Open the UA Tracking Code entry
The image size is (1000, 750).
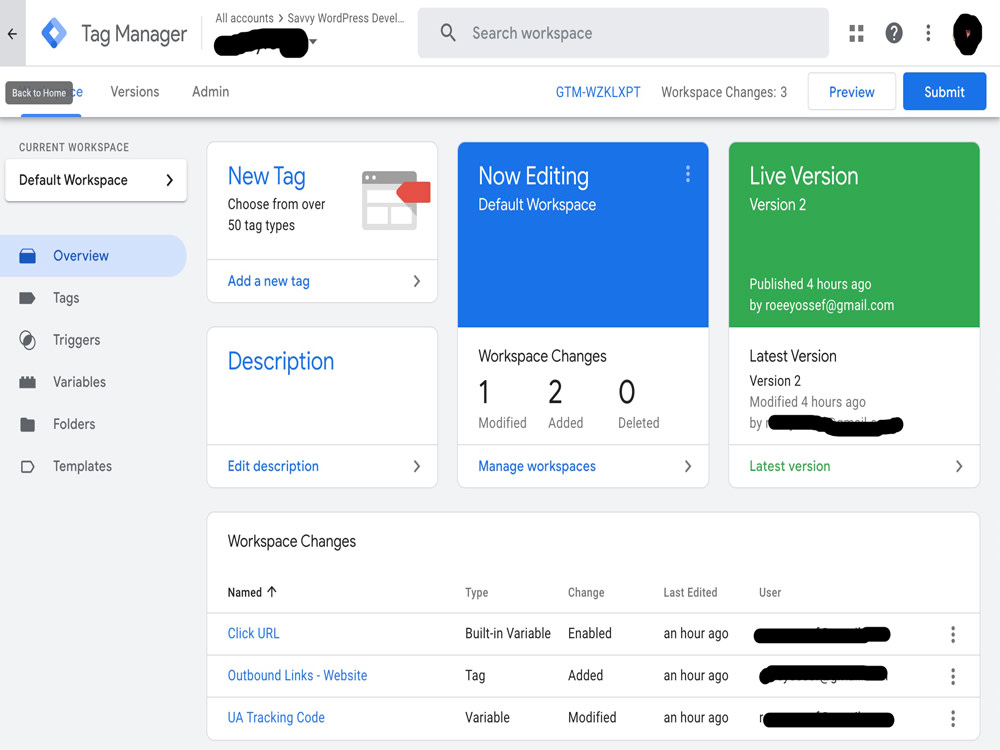[276, 717]
